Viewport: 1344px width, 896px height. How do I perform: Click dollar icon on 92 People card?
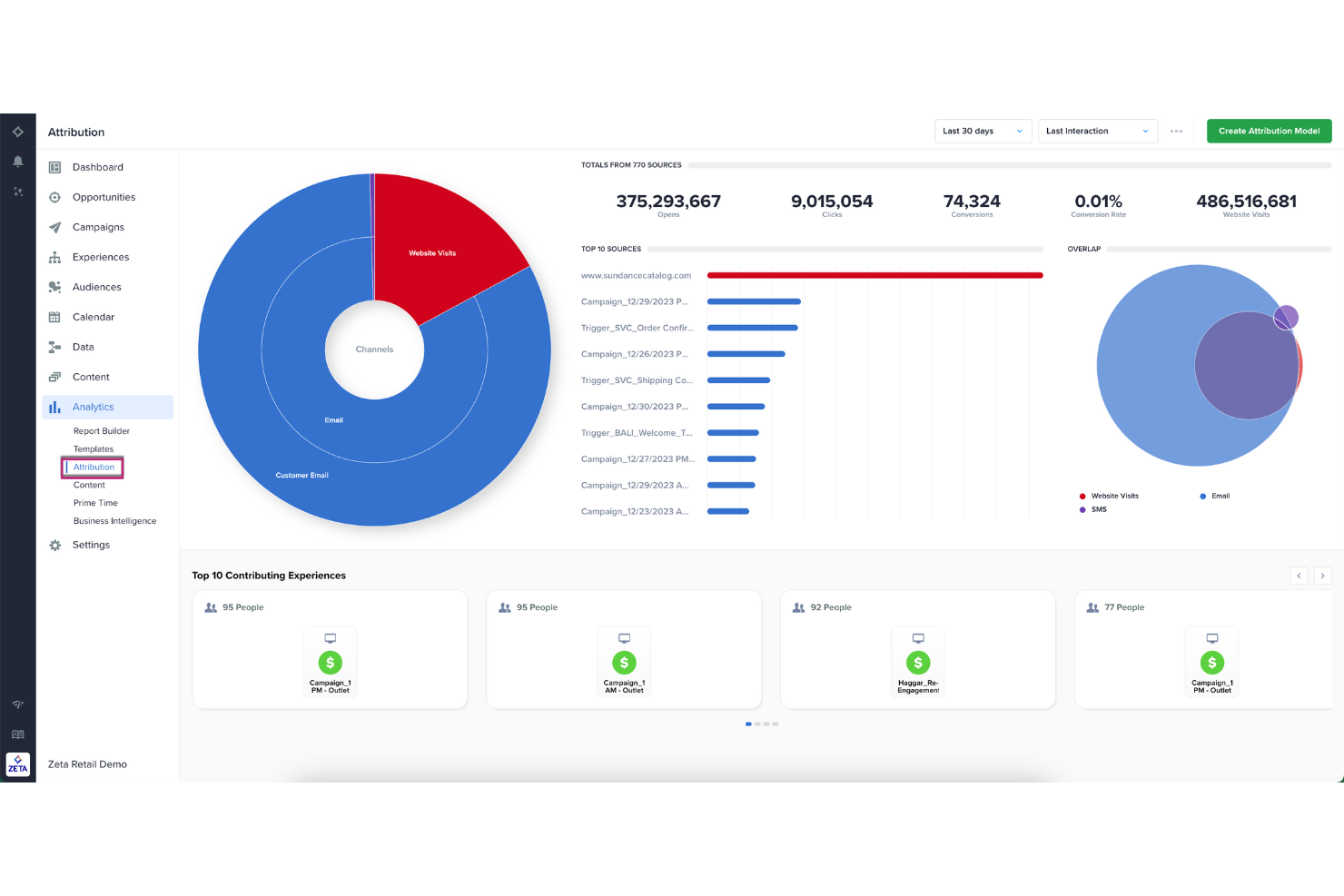click(x=918, y=663)
